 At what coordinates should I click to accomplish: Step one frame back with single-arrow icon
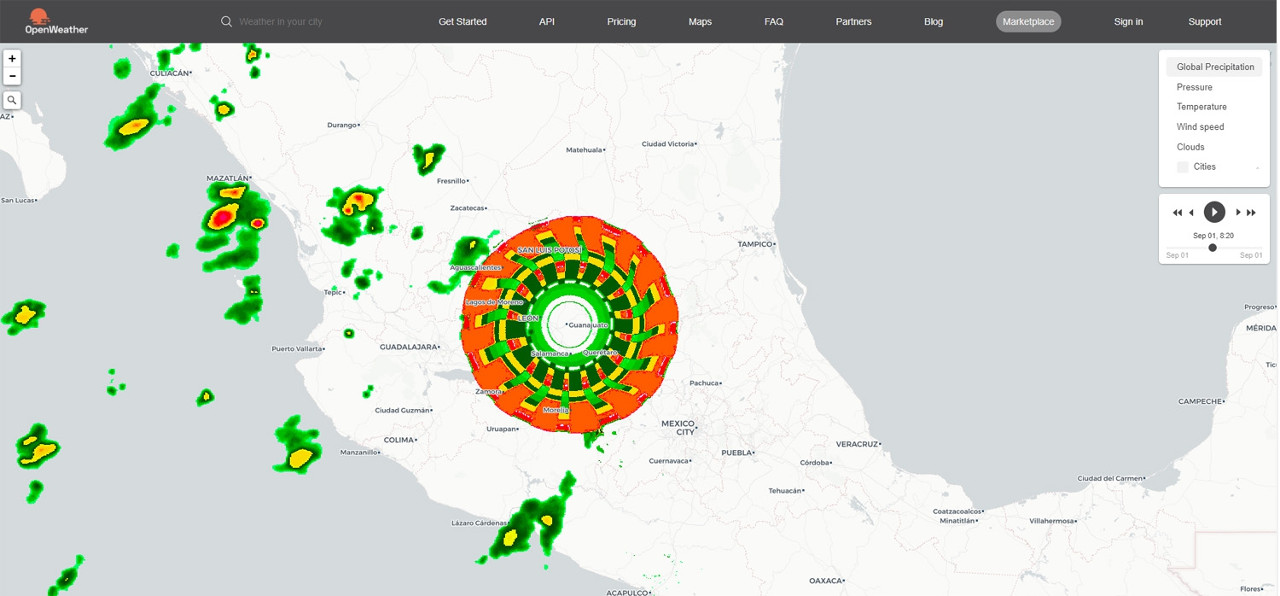[x=1192, y=212]
